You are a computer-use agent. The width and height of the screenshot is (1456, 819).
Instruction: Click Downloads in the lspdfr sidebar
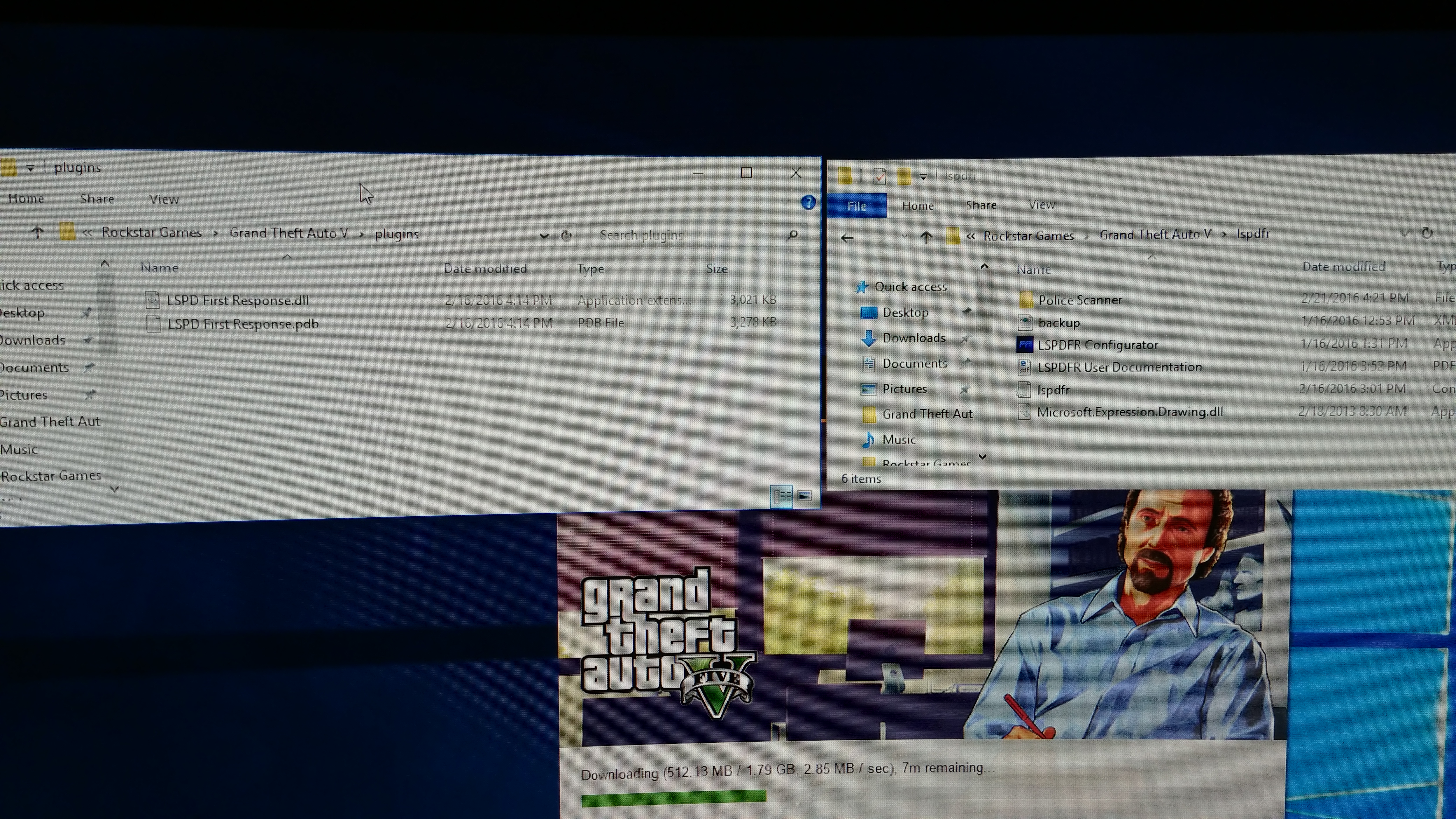913,338
